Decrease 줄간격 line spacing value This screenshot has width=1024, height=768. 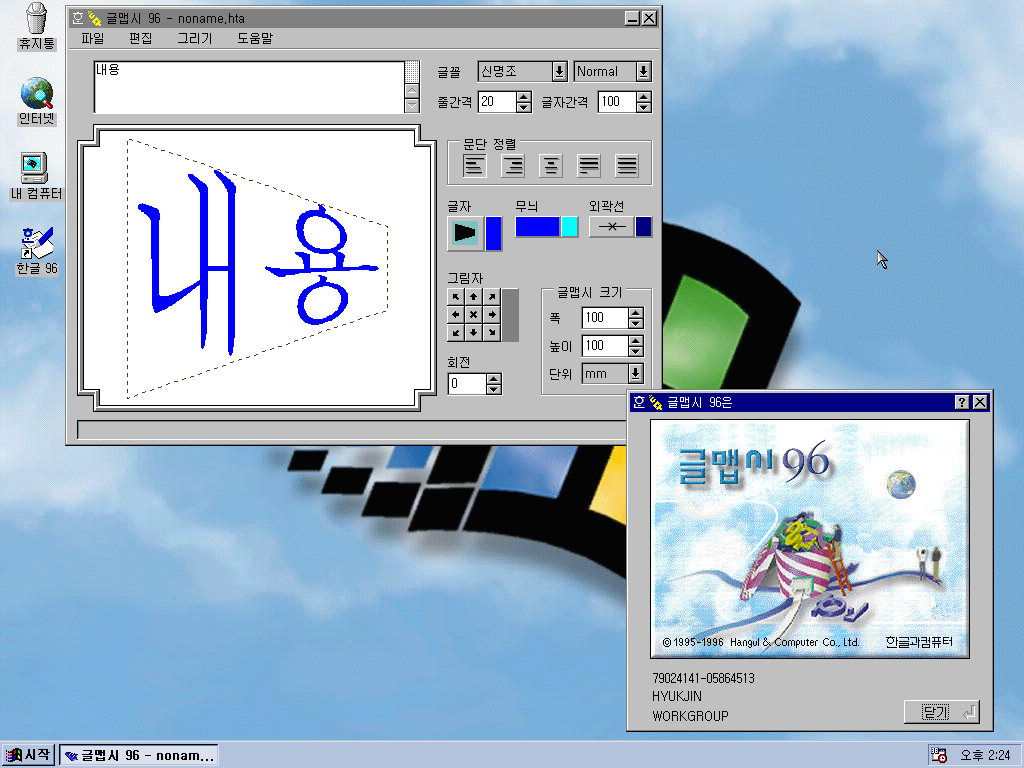(x=524, y=107)
